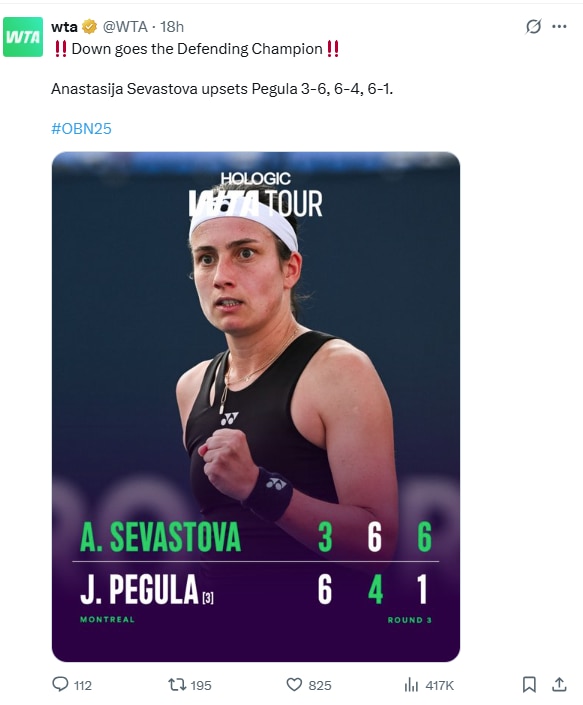Open the three-dot more options menu
This screenshot has width=583, height=705.
(559, 27)
